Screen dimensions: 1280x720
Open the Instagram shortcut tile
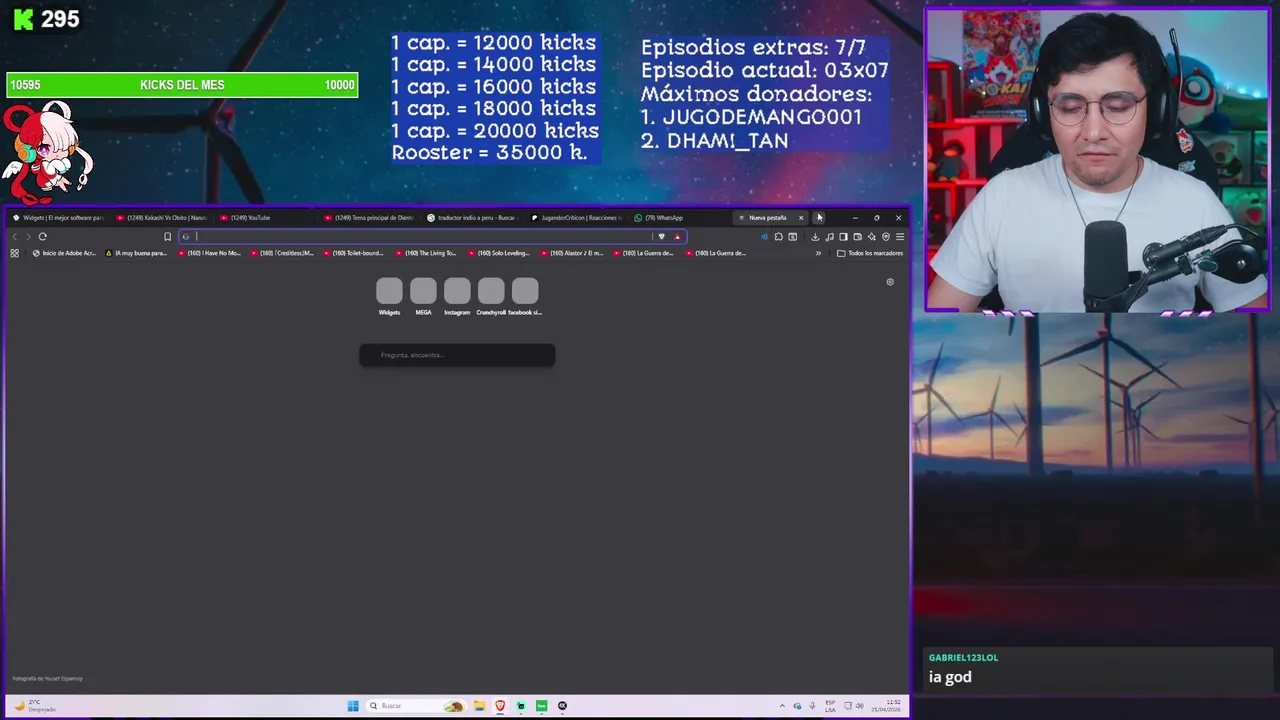pos(457,296)
